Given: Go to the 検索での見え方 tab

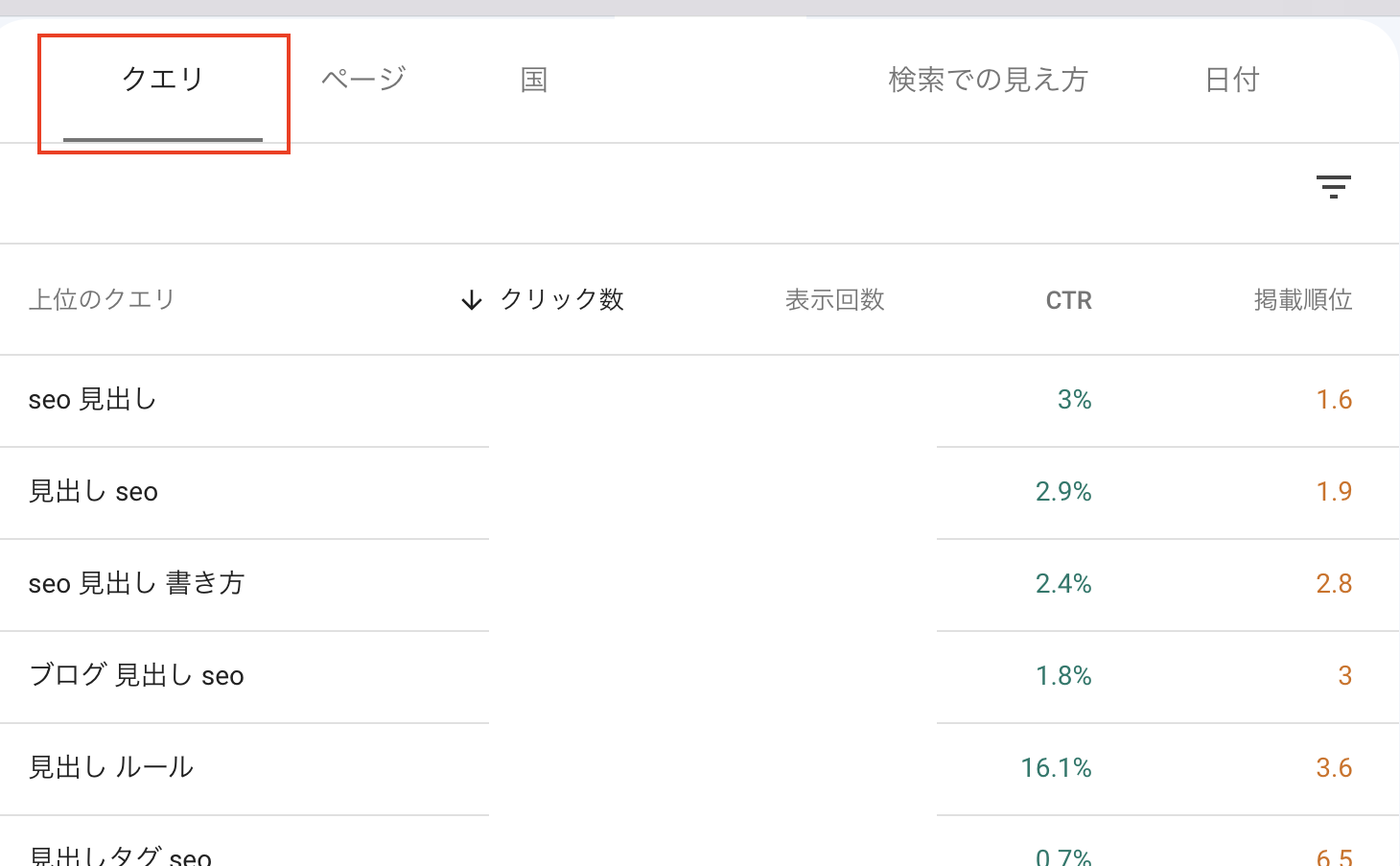Looking at the screenshot, I should [988, 80].
